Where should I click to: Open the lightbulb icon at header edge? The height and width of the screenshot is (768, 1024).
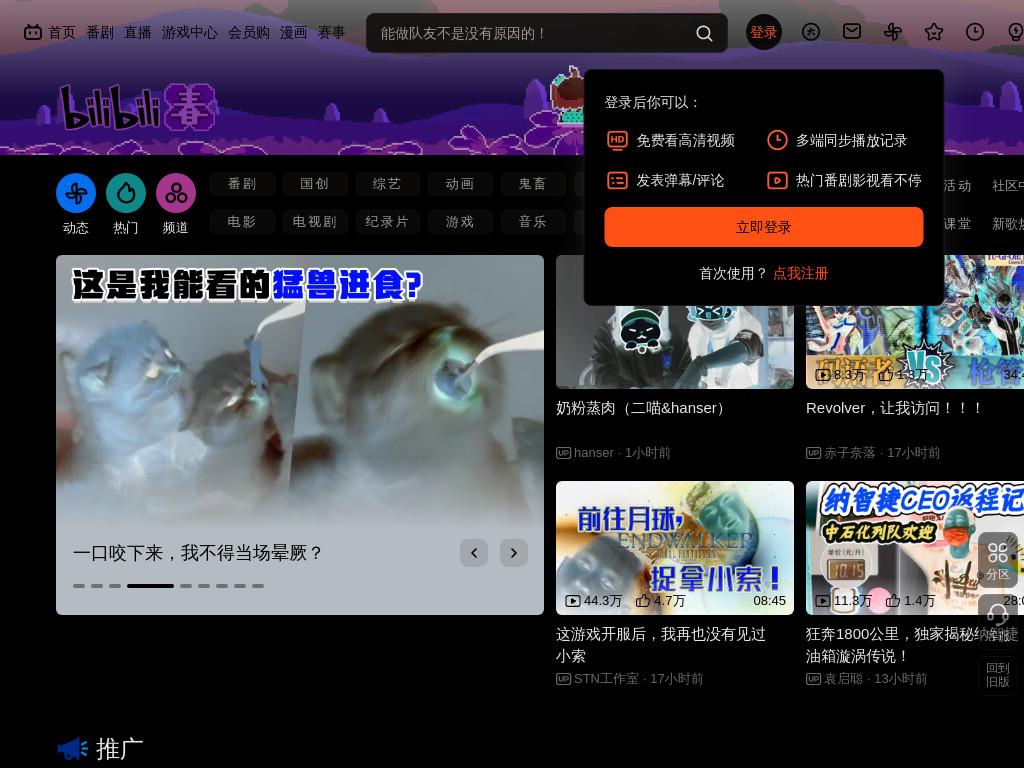pos(1016,31)
